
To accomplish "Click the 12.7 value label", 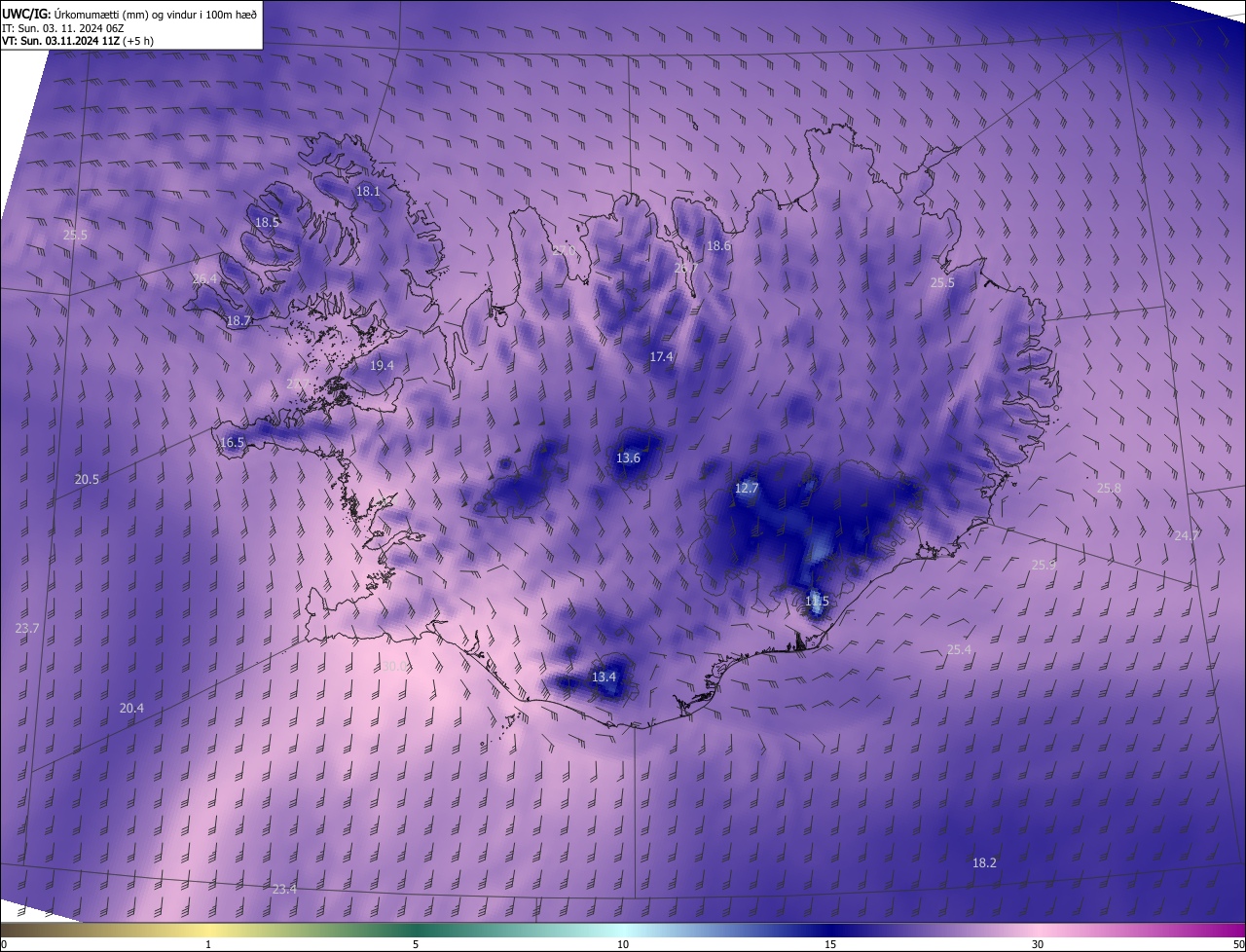I will [x=747, y=489].
